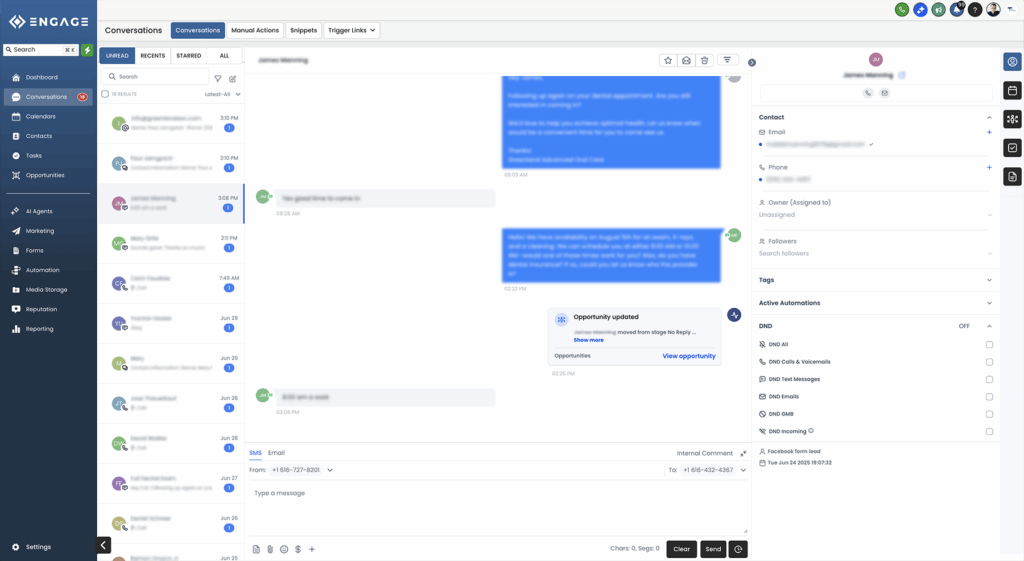Click the filter funnel in conversation list
Image resolution: width=1024 pixels, height=561 pixels.
click(218, 78)
